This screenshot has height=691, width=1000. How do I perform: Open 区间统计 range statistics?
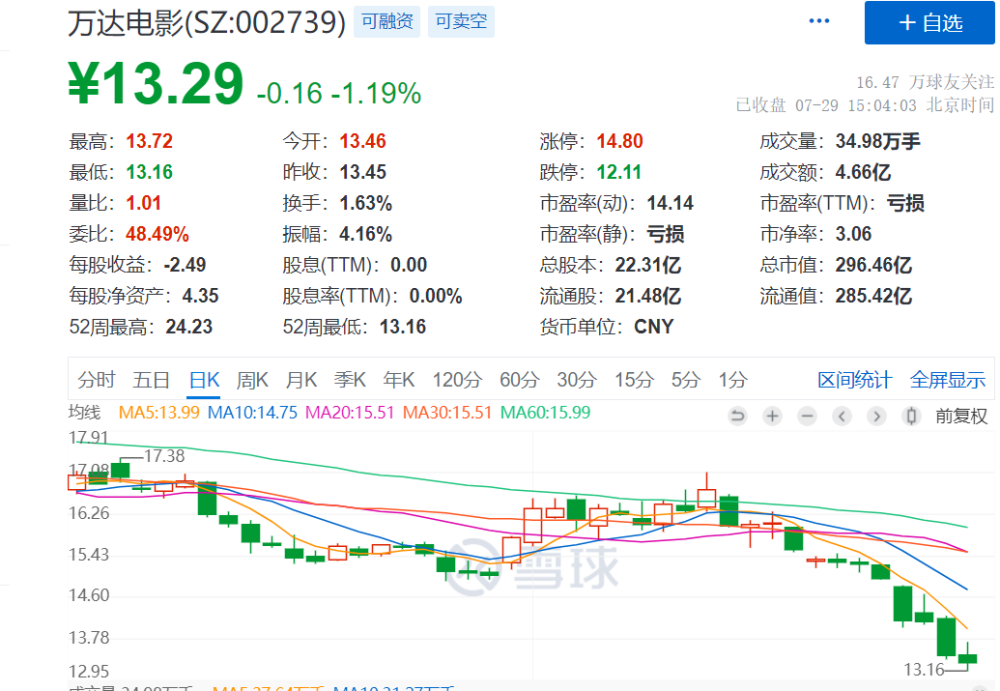(x=855, y=380)
